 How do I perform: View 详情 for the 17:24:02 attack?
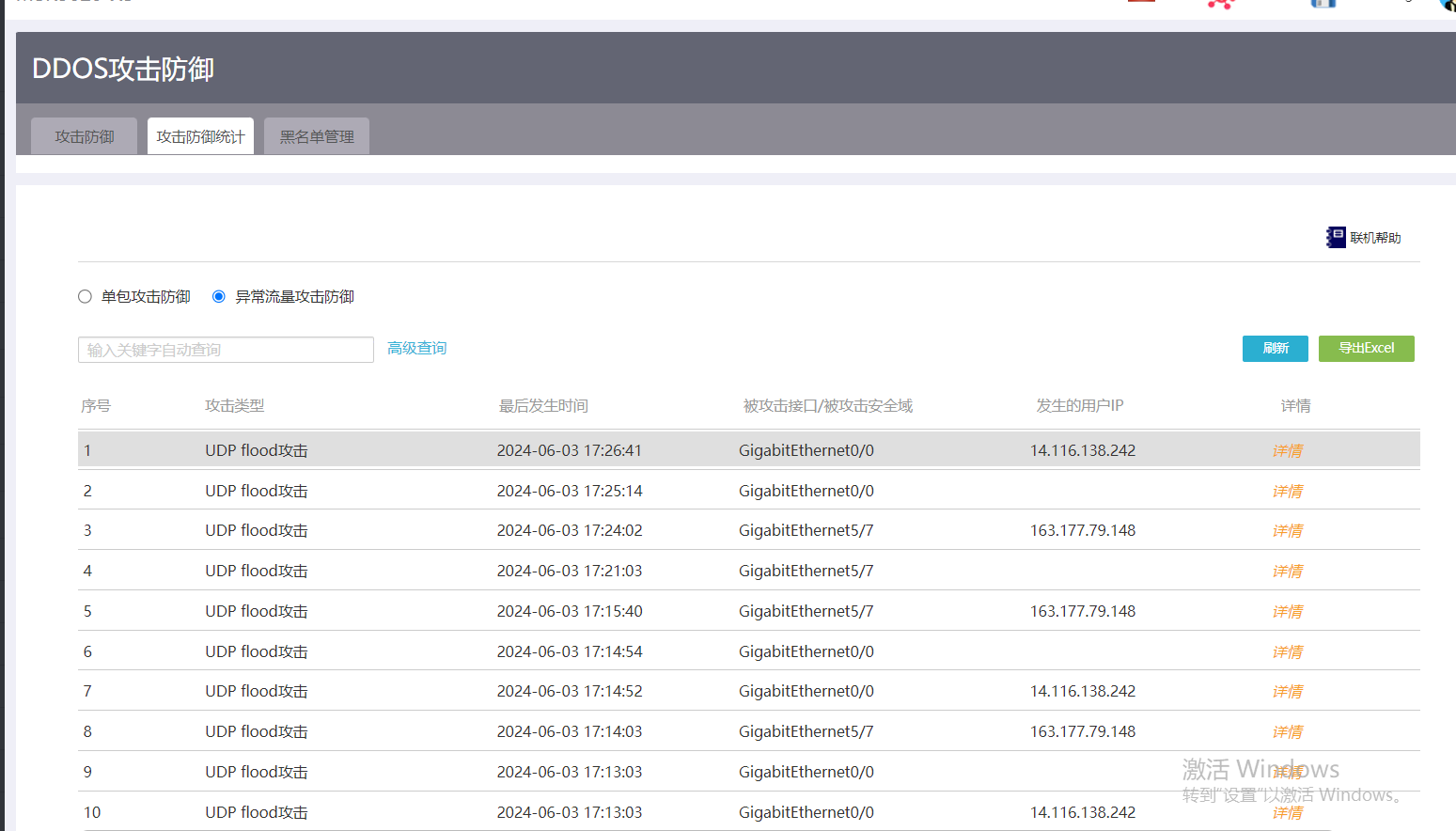(x=1287, y=531)
